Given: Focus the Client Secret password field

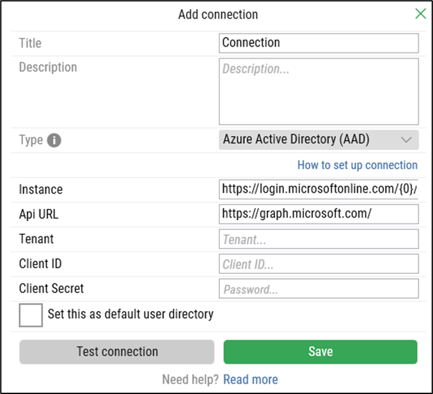Looking at the screenshot, I should pyautogui.click(x=319, y=289).
